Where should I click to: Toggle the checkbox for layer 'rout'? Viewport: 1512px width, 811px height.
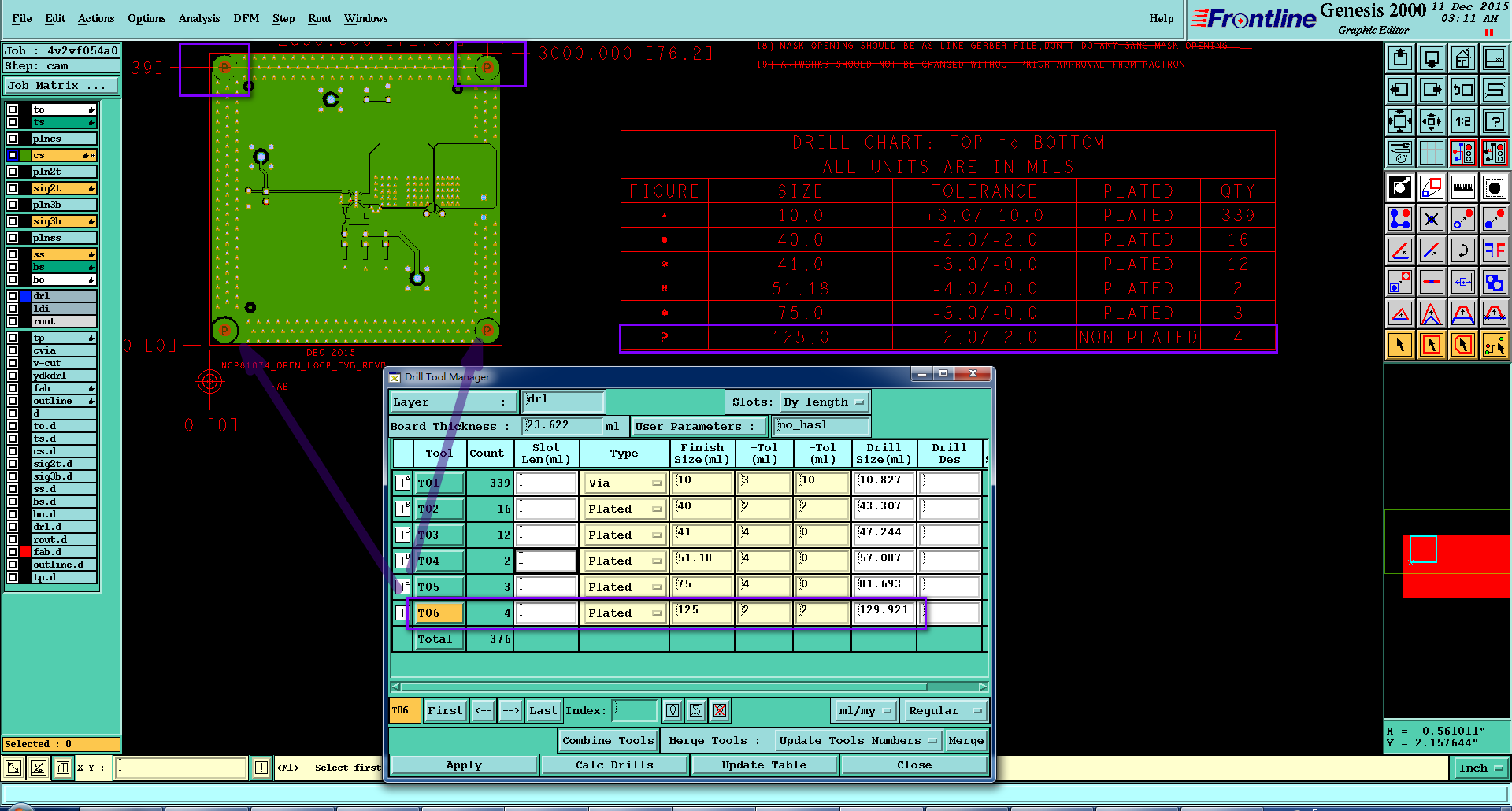(13, 321)
